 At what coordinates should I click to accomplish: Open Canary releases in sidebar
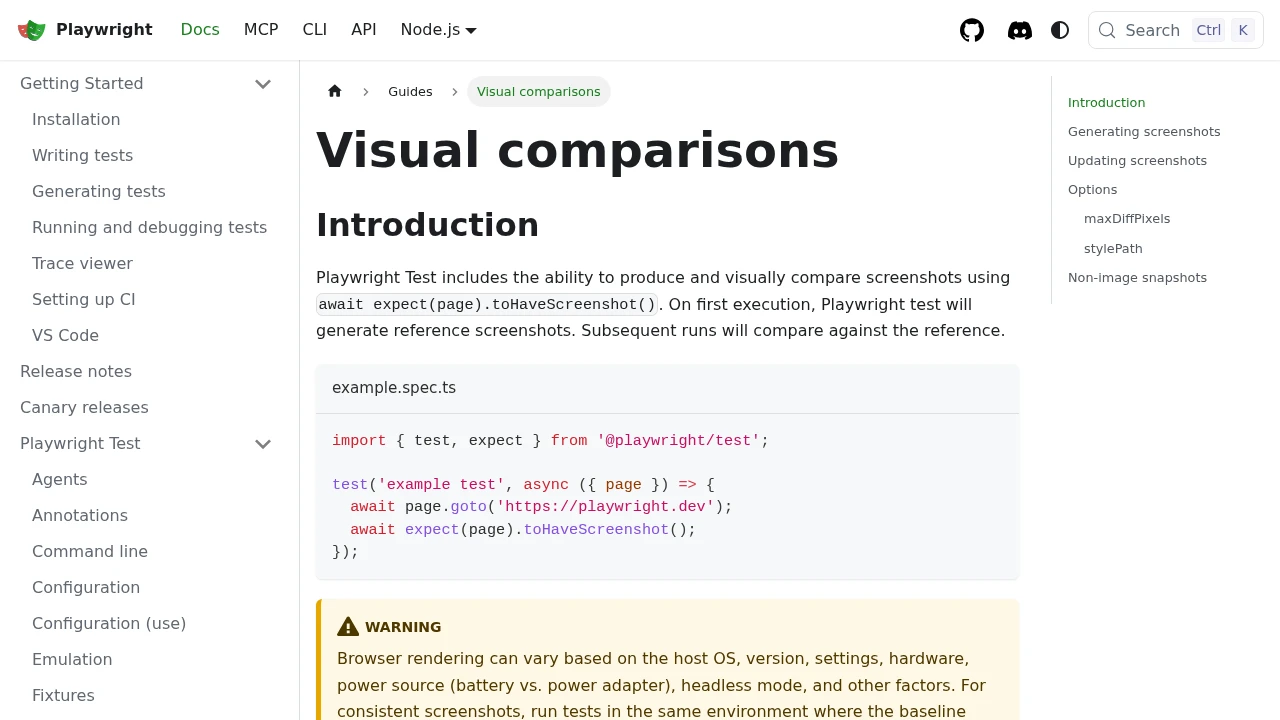(84, 408)
